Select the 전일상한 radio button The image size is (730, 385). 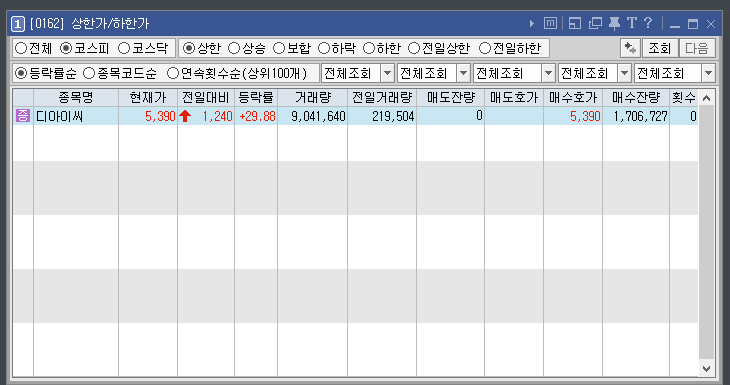414,48
